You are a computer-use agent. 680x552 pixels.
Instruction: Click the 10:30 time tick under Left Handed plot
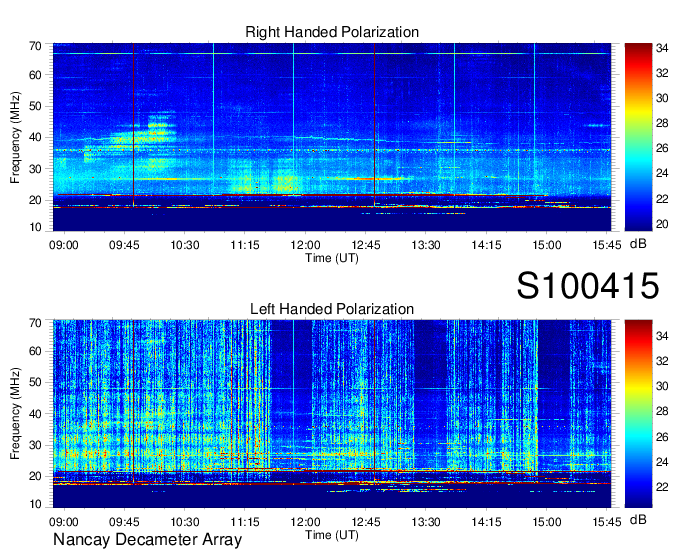click(x=185, y=522)
